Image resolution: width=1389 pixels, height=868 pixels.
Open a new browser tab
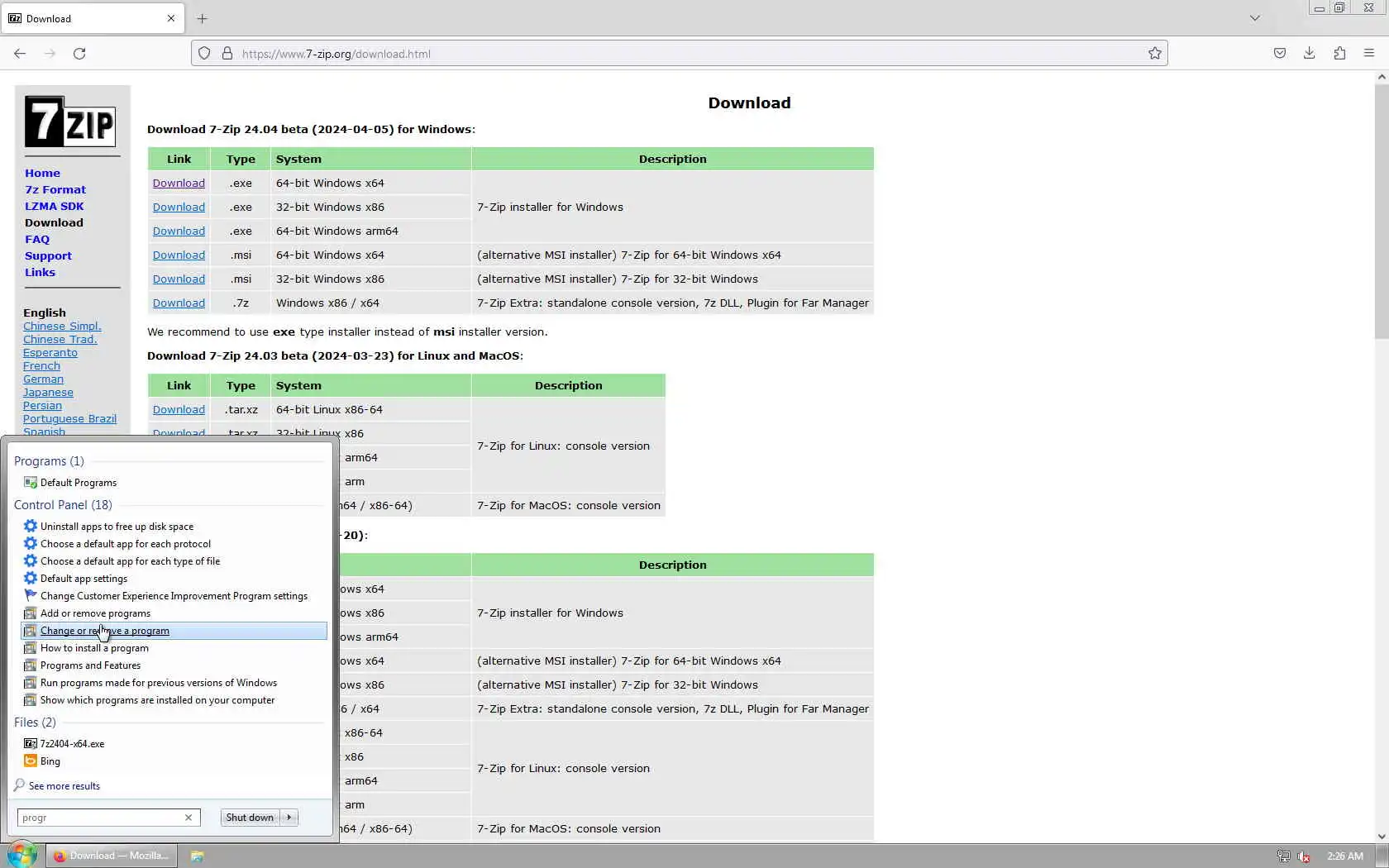pyautogui.click(x=203, y=18)
